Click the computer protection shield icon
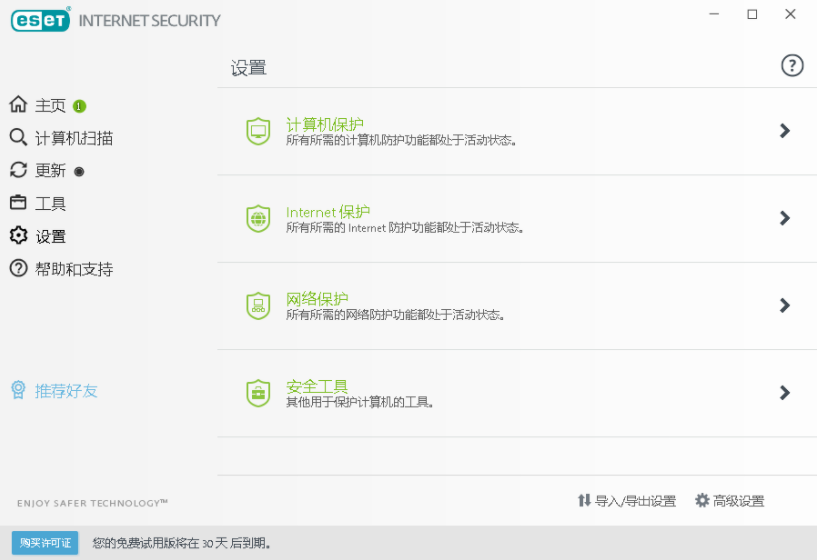Viewport: 817px width, 560px height. [258, 131]
